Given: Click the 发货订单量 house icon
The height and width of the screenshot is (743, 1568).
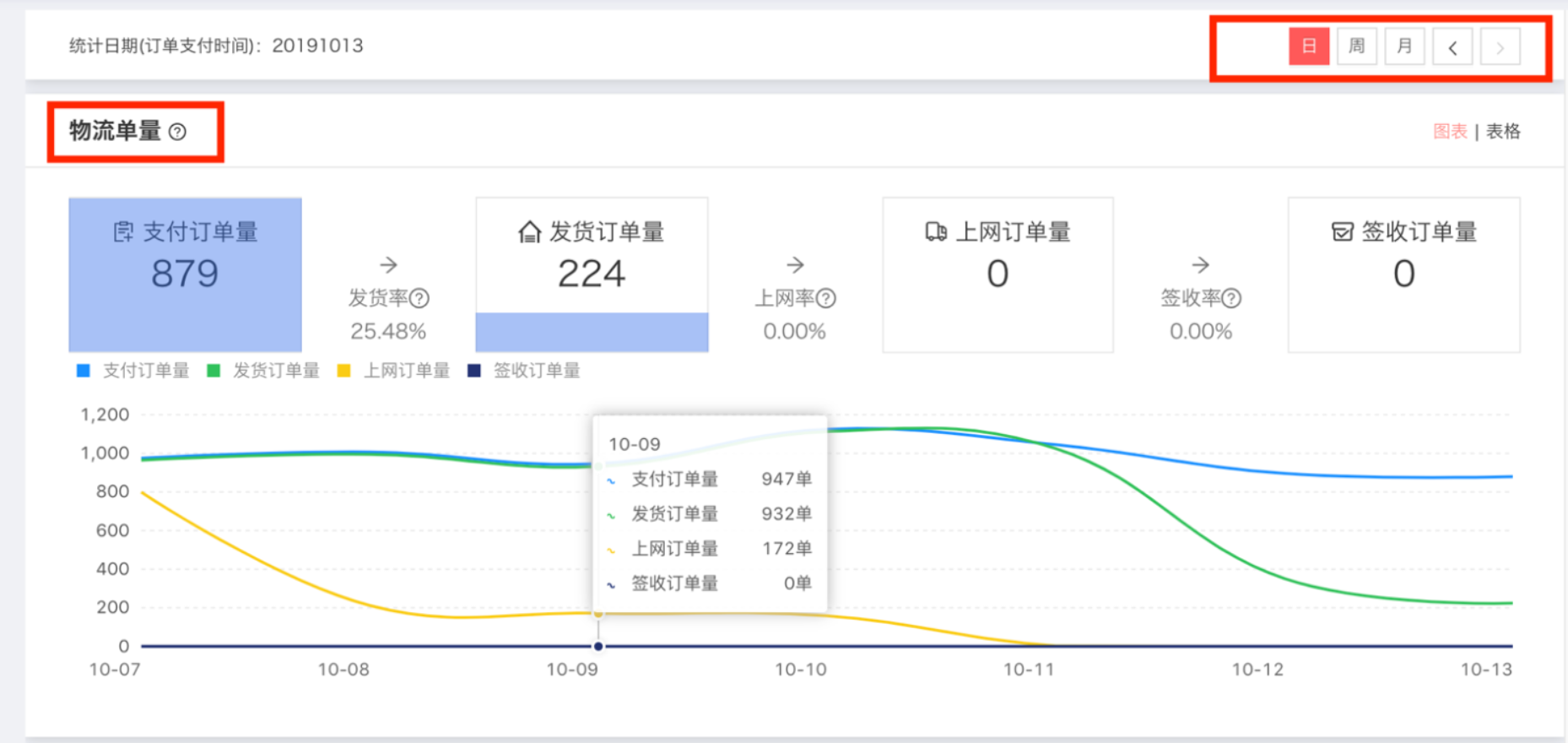Looking at the screenshot, I should (529, 231).
